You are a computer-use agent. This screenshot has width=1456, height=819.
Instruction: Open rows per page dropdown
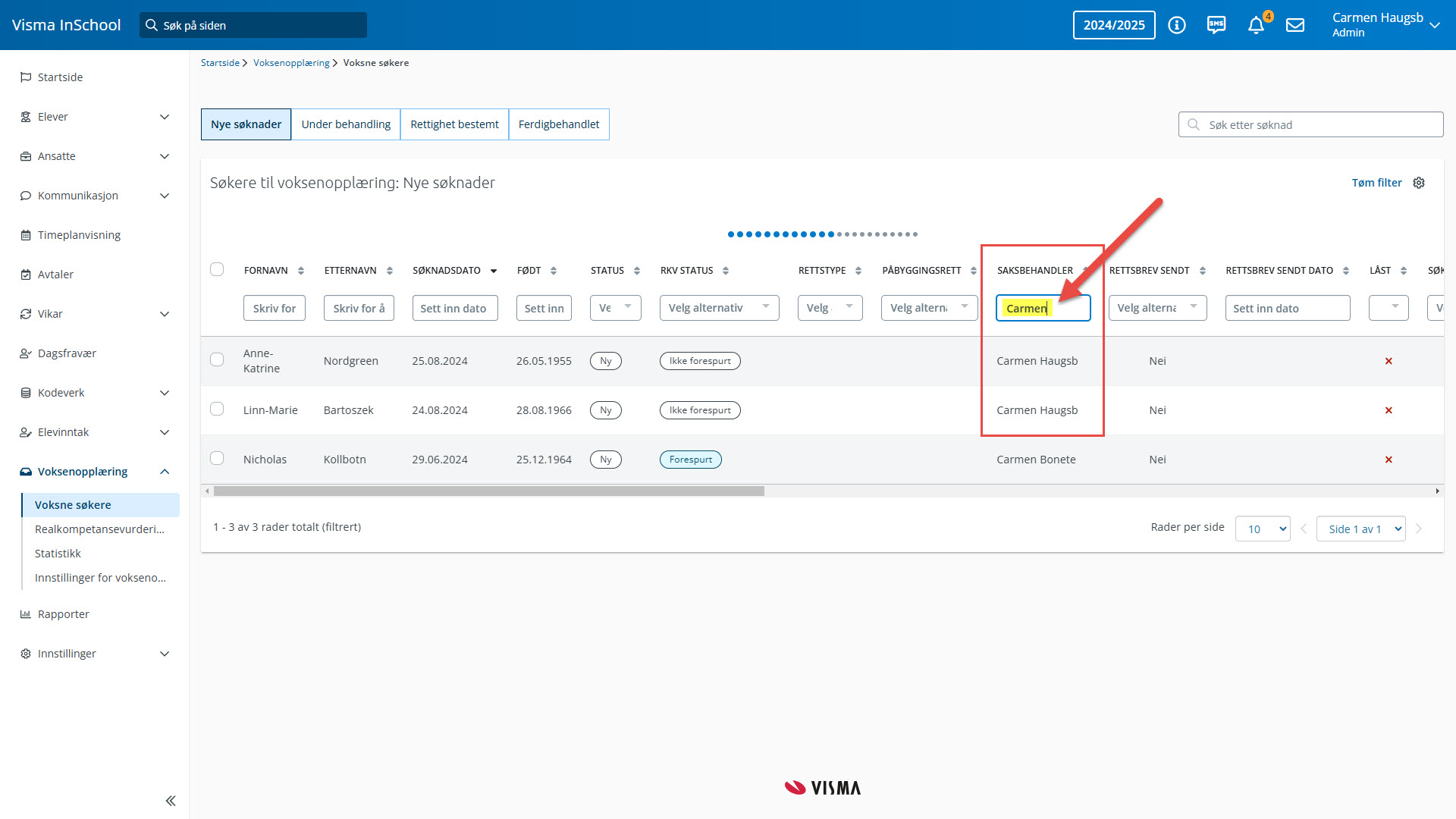coord(1263,529)
